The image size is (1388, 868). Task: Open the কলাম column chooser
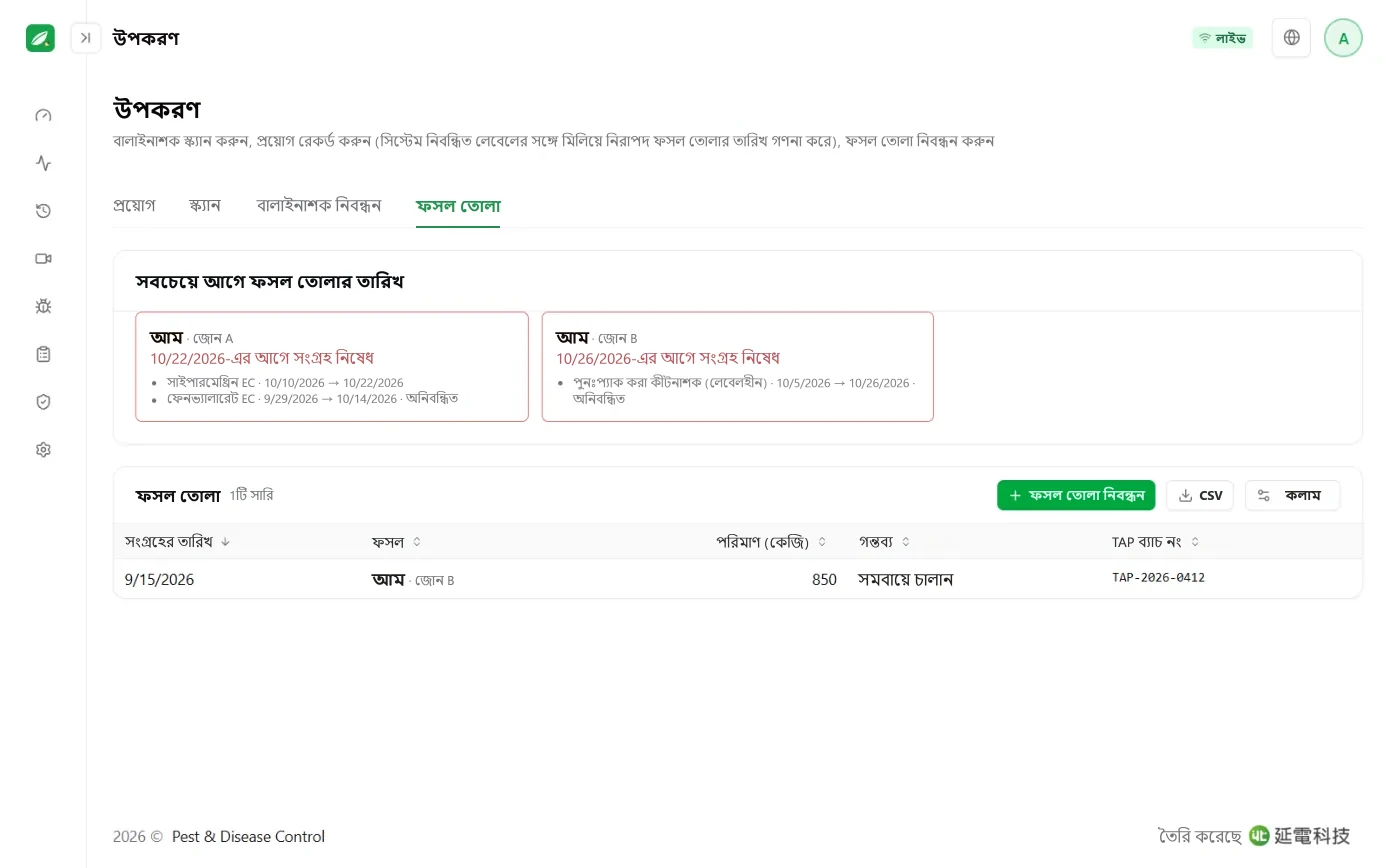1292,495
